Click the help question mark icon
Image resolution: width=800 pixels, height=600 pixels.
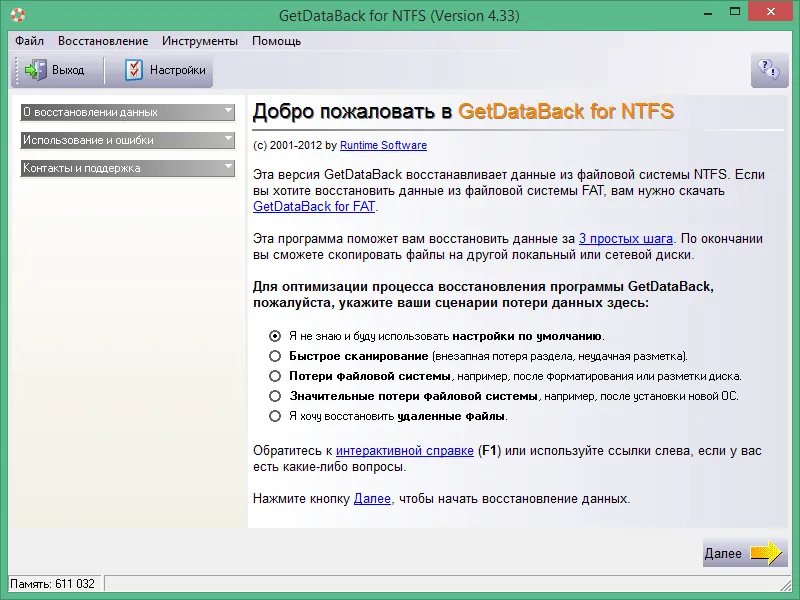click(x=769, y=69)
